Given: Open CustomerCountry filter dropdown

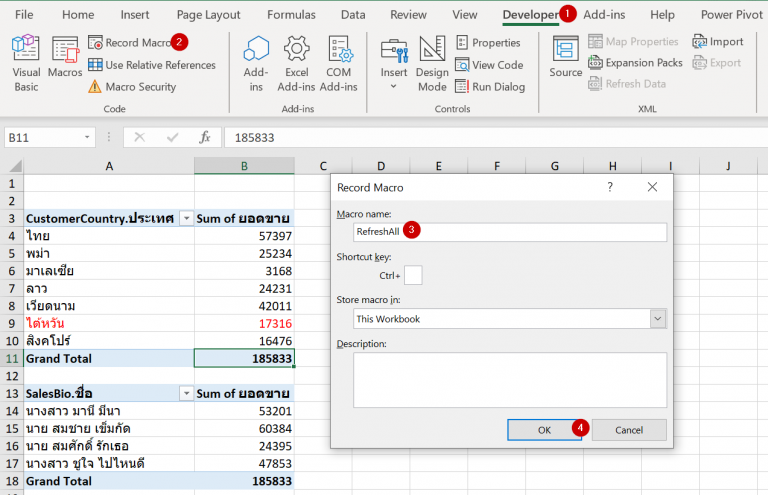Looking at the screenshot, I should pos(186,218).
